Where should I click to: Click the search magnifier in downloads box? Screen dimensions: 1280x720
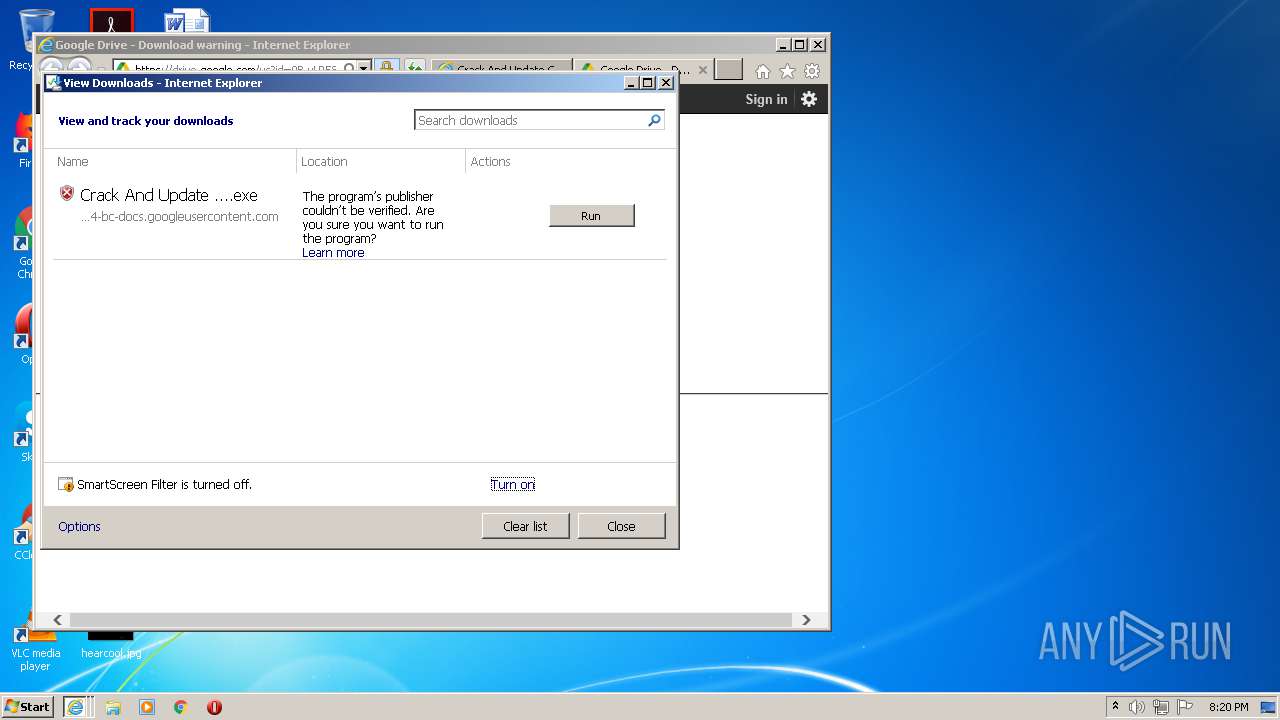655,120
